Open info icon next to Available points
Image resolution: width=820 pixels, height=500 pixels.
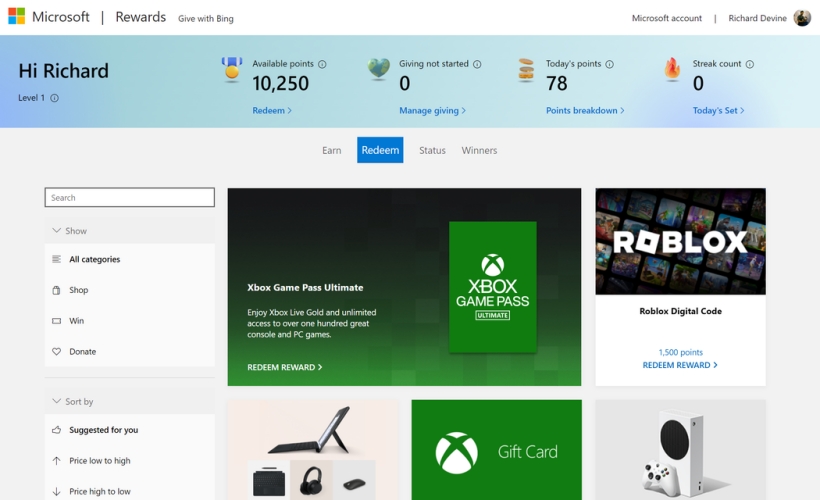[x=322, y=64]
